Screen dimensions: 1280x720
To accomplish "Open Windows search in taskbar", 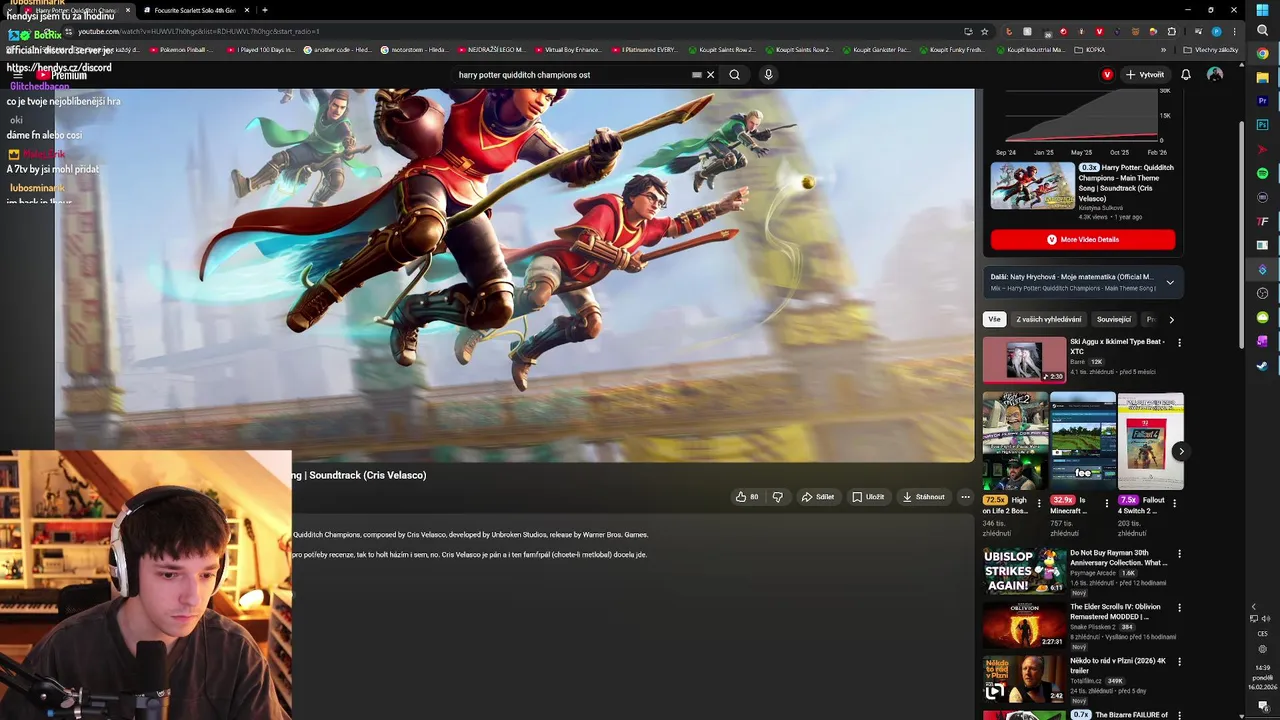I will pos(1262,30).
